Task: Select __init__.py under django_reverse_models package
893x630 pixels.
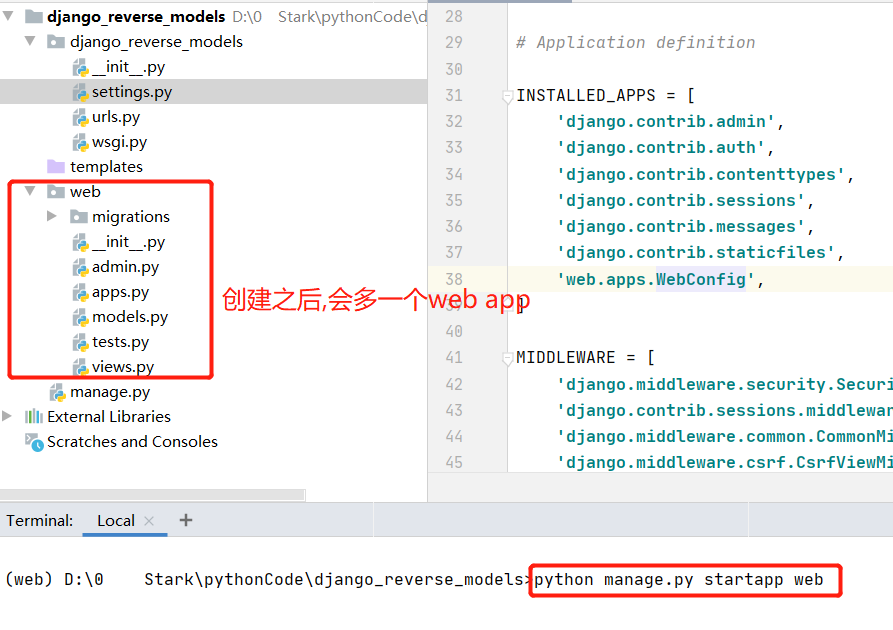Action: [x=129, y=67]
